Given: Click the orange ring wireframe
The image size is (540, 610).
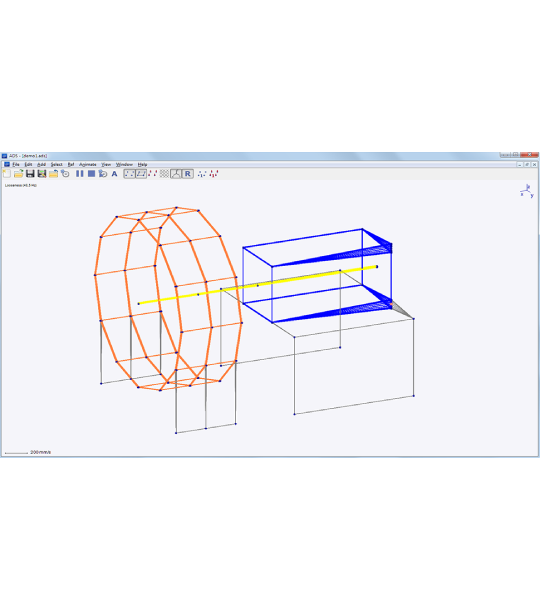Looking at the screenshot, I should pos(168,298).
